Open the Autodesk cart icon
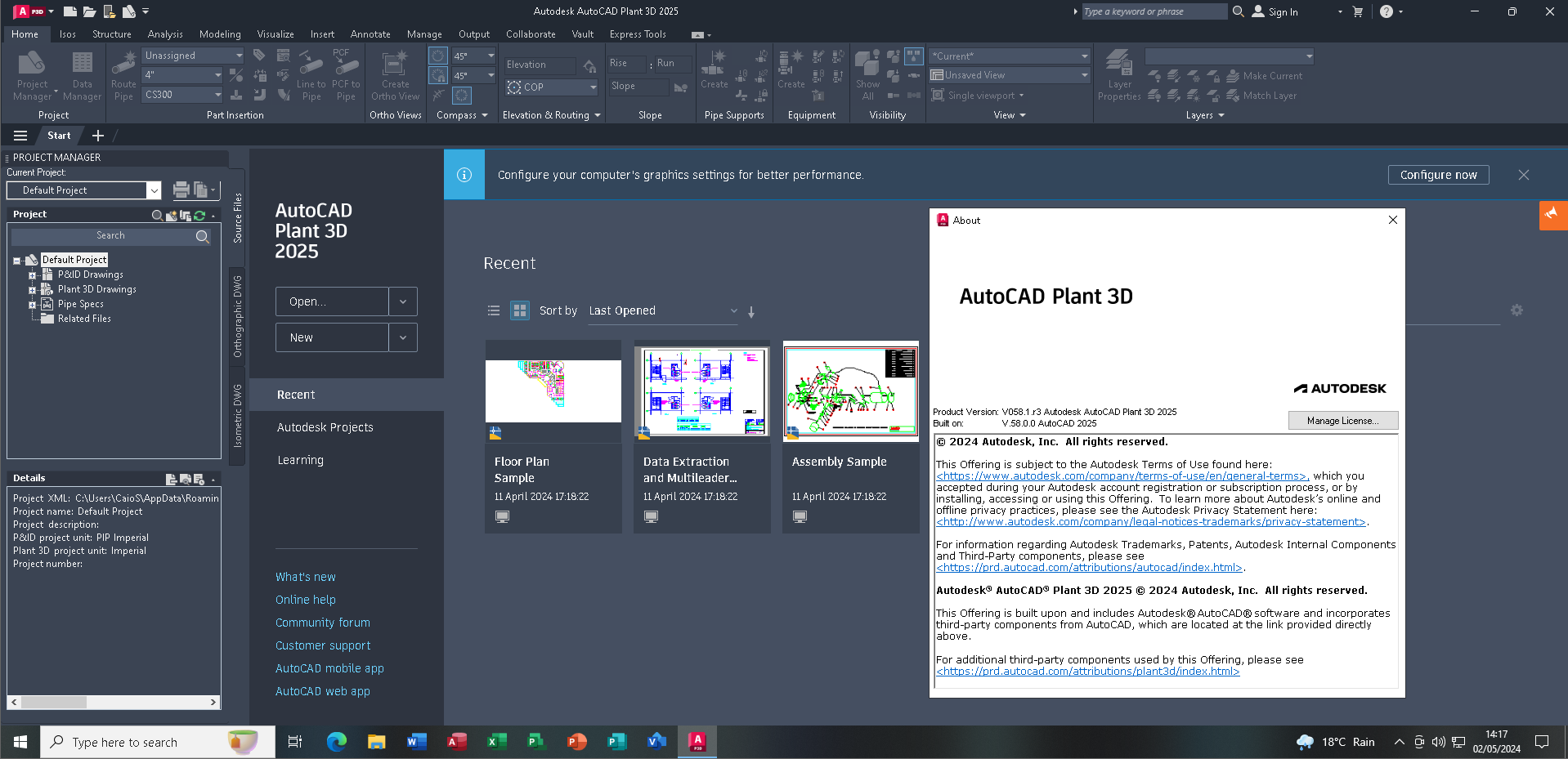This screenshot has height=759, width=1568. tap(1358, 11)
